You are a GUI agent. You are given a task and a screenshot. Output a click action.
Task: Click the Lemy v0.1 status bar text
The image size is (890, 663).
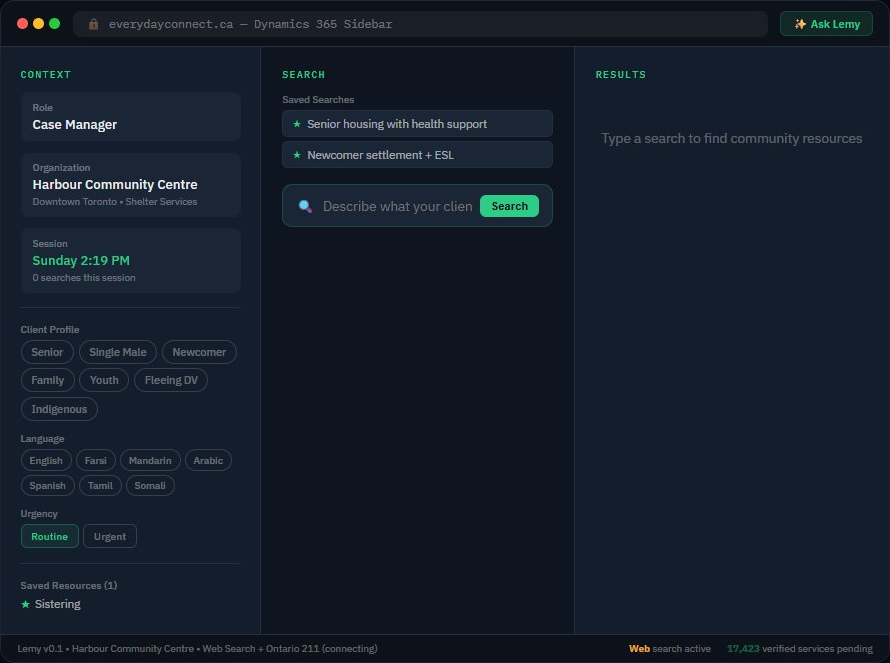click(x=197, y=648)
